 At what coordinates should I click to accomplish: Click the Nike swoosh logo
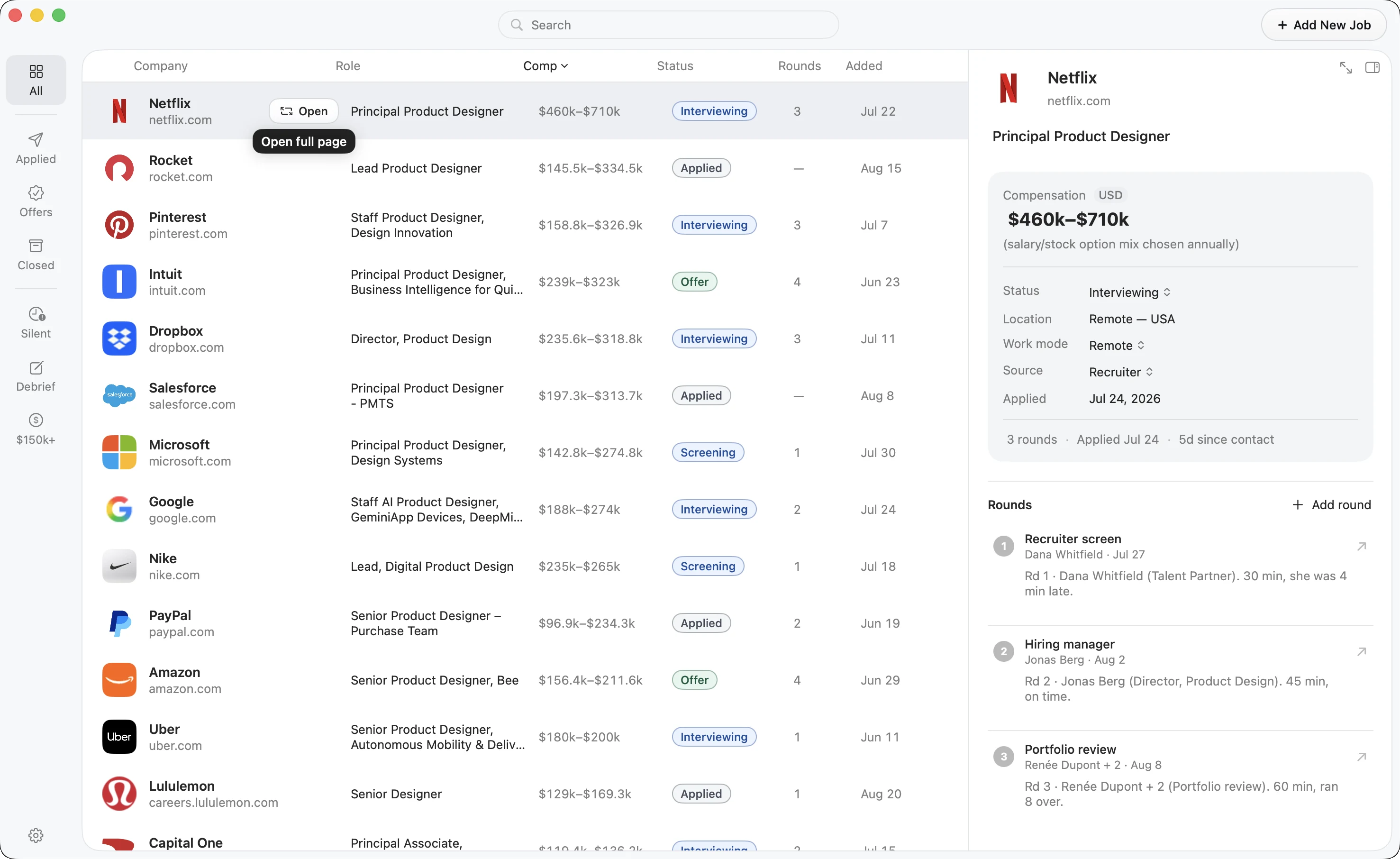[119, 566]
